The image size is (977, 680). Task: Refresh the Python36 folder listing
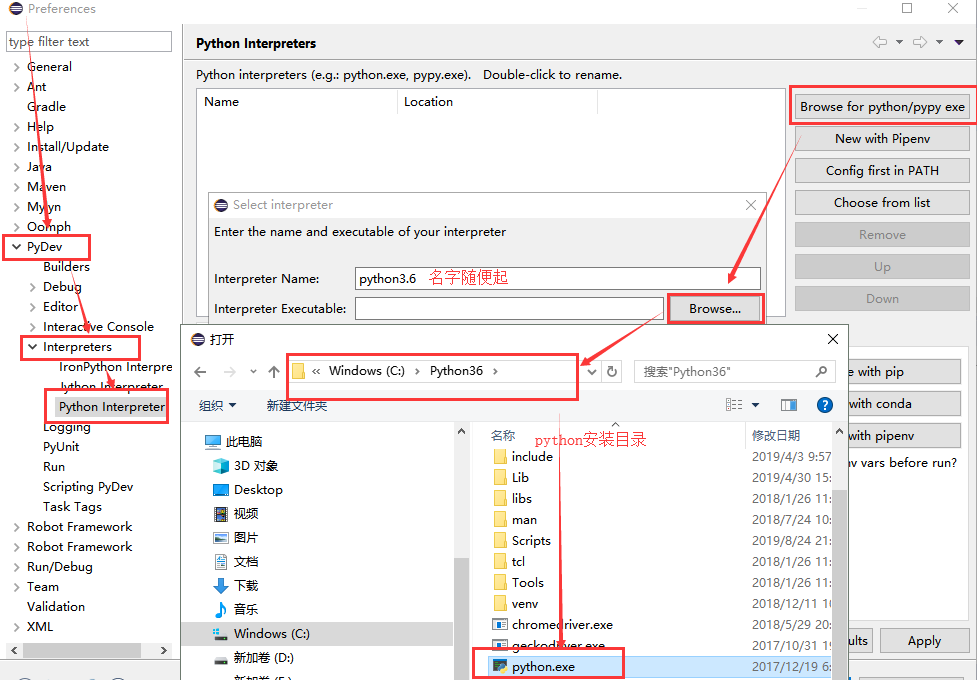pyautogui.click(x=613, y=371)
